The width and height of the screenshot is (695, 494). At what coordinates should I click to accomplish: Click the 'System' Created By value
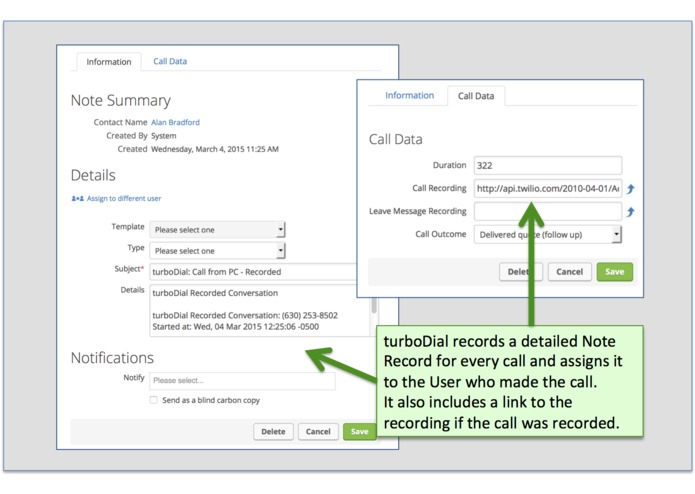click(x=164, y=136)
